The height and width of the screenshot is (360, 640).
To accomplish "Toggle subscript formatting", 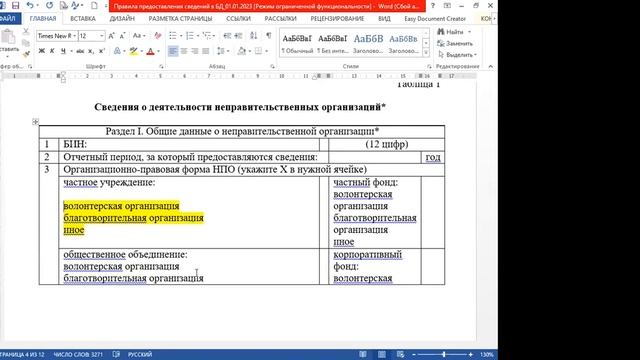I will point(91,51).
